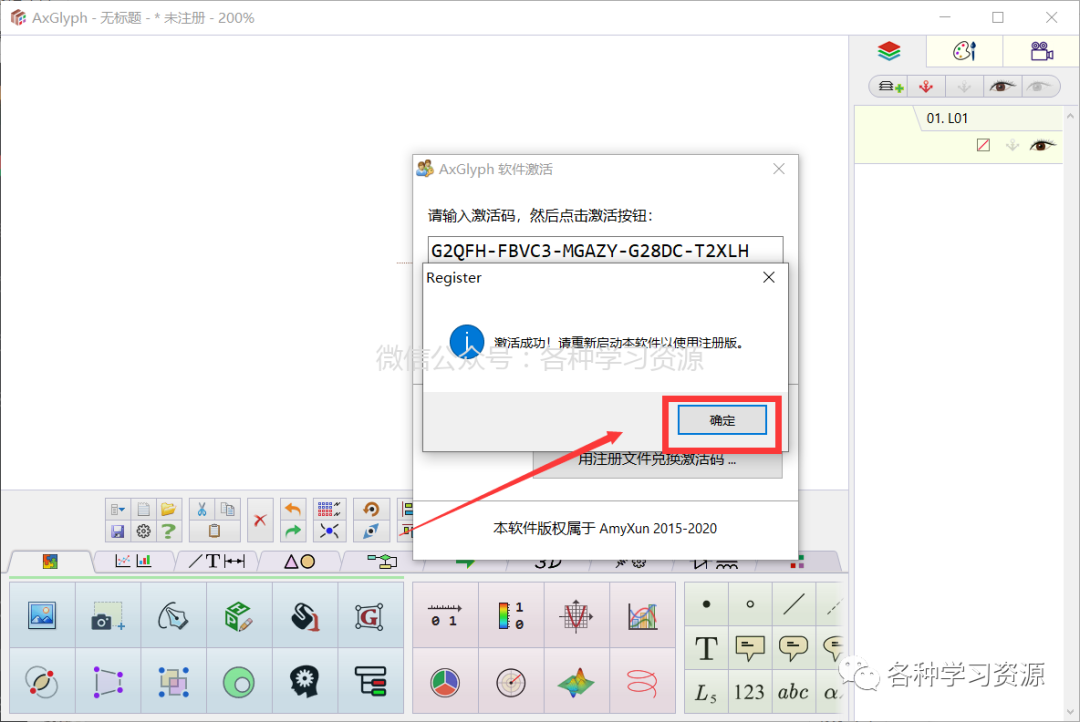Insert a 3D surface plot
This screenshot has width=1080, height=722.
click(x=576, y=682)
